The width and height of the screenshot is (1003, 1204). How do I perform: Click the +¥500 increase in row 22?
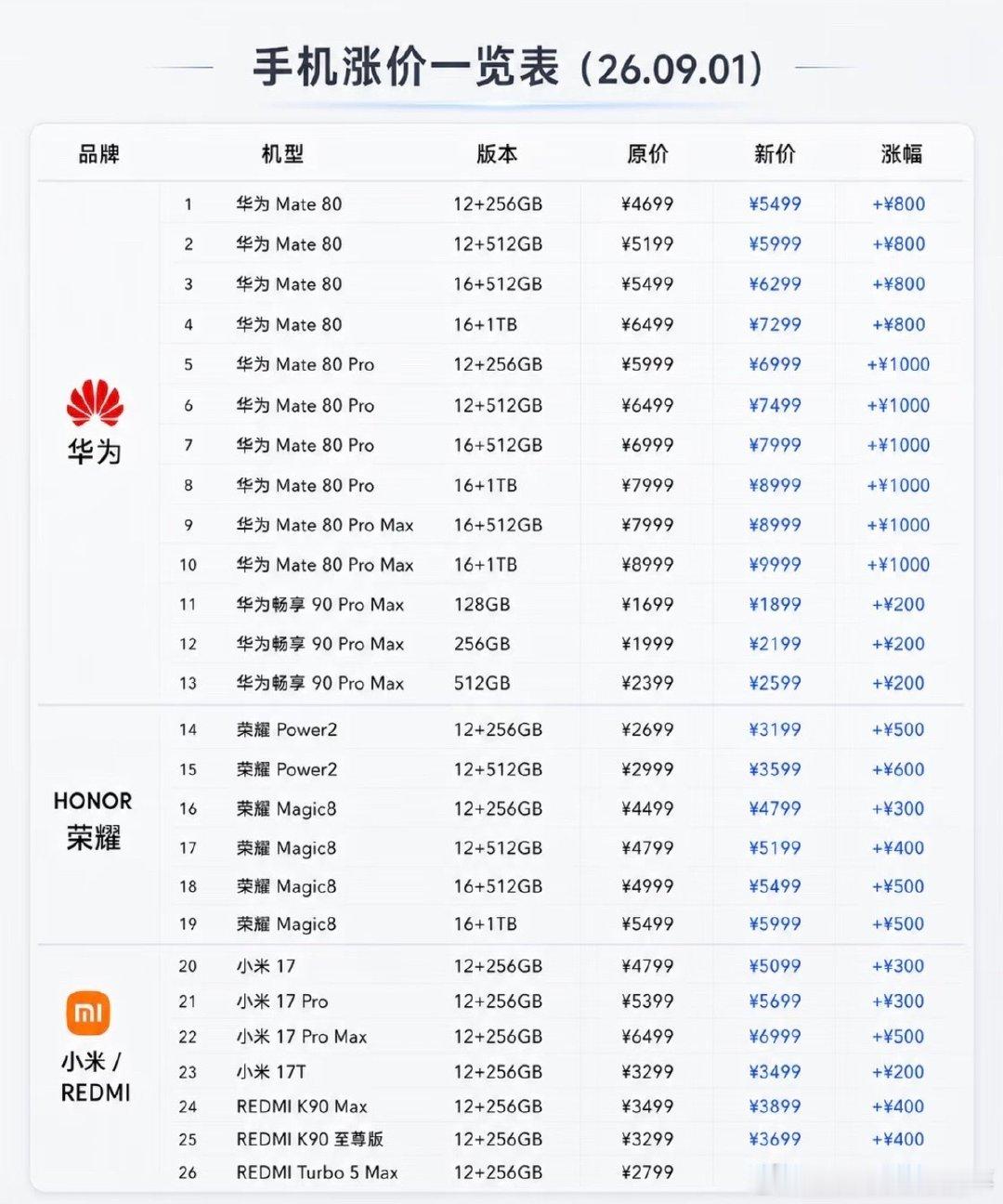click(x=898, y=1037)
